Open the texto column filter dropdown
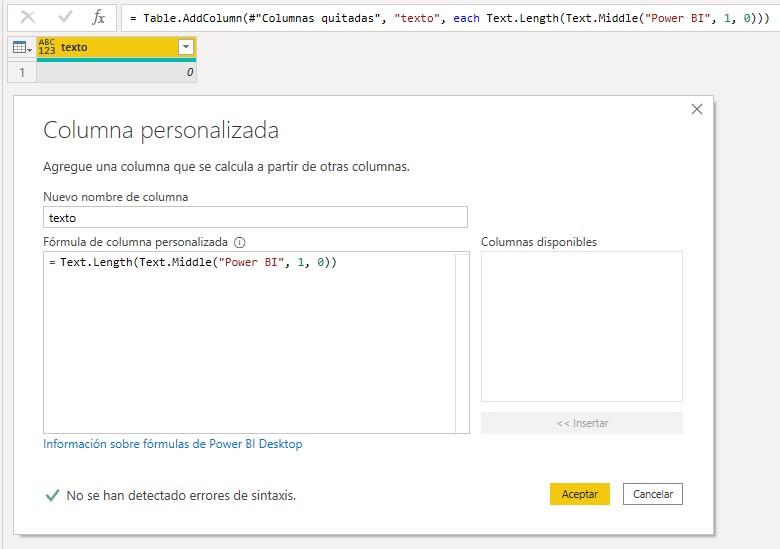The width and height of the screenshot is (780, 549). click(x=185, y=47)
